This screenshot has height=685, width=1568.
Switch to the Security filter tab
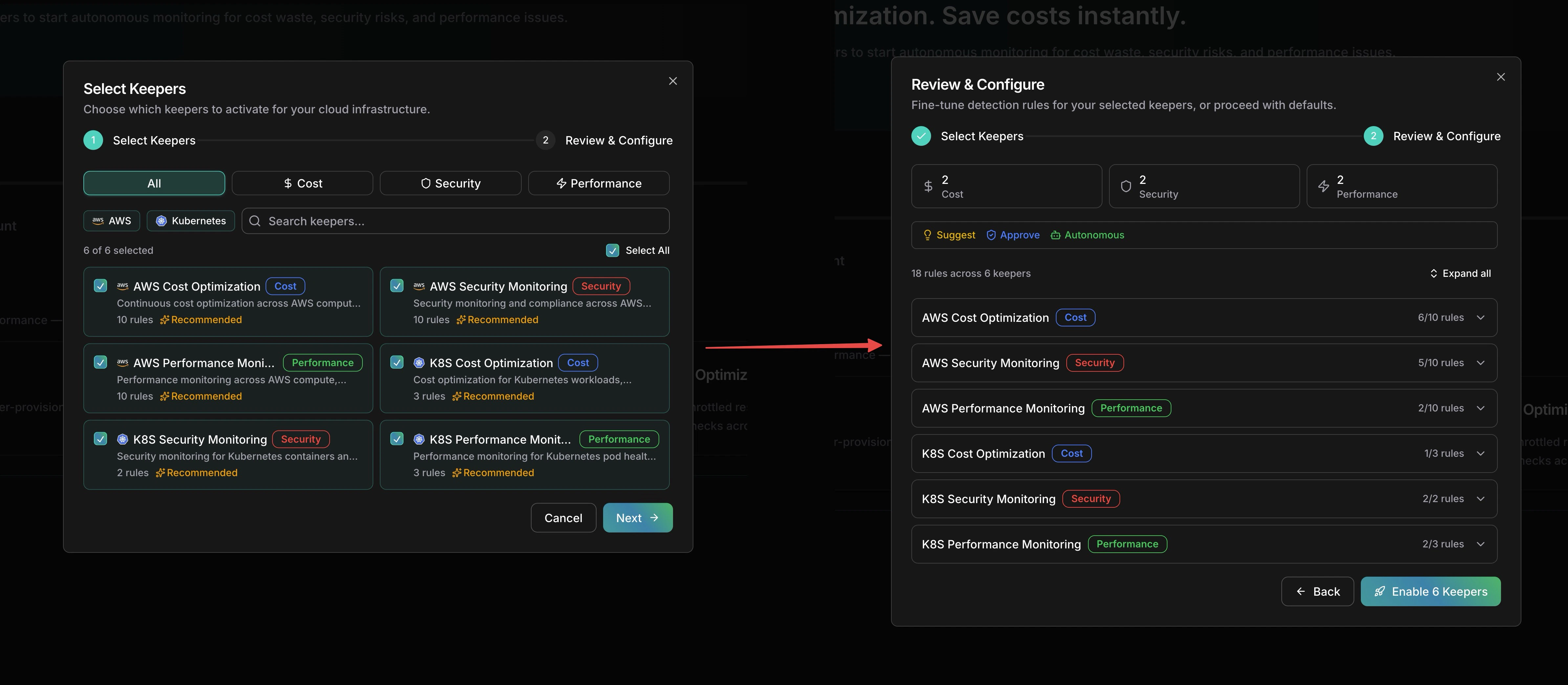[450, 183]
